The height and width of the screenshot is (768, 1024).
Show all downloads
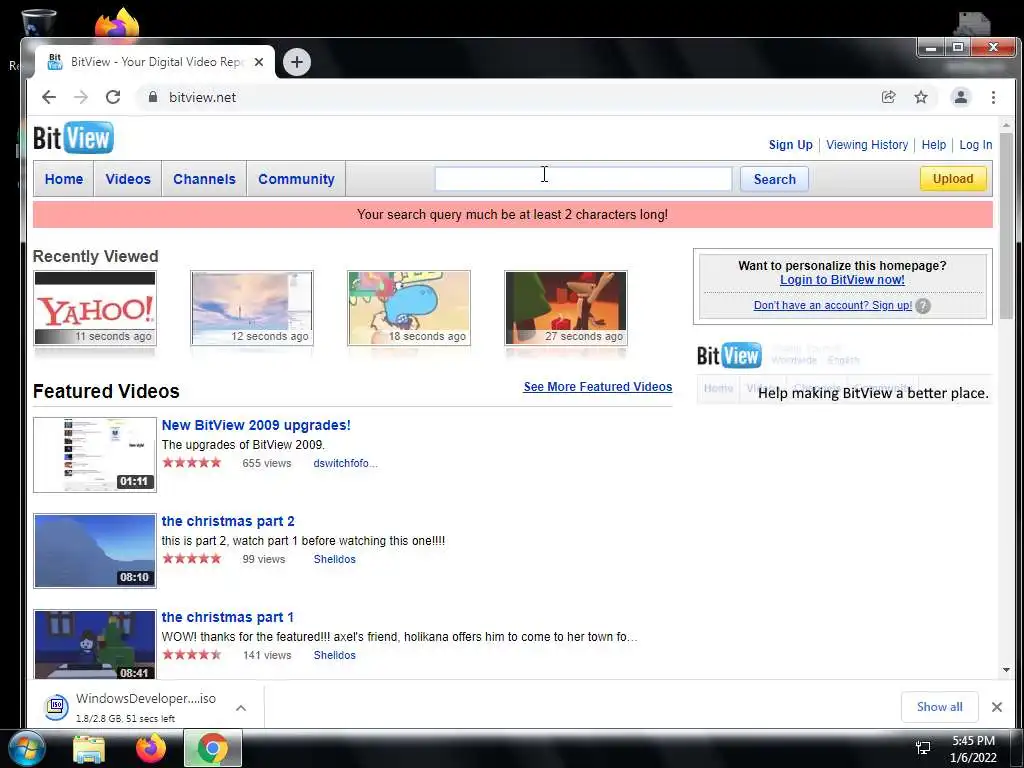(939, 707)
